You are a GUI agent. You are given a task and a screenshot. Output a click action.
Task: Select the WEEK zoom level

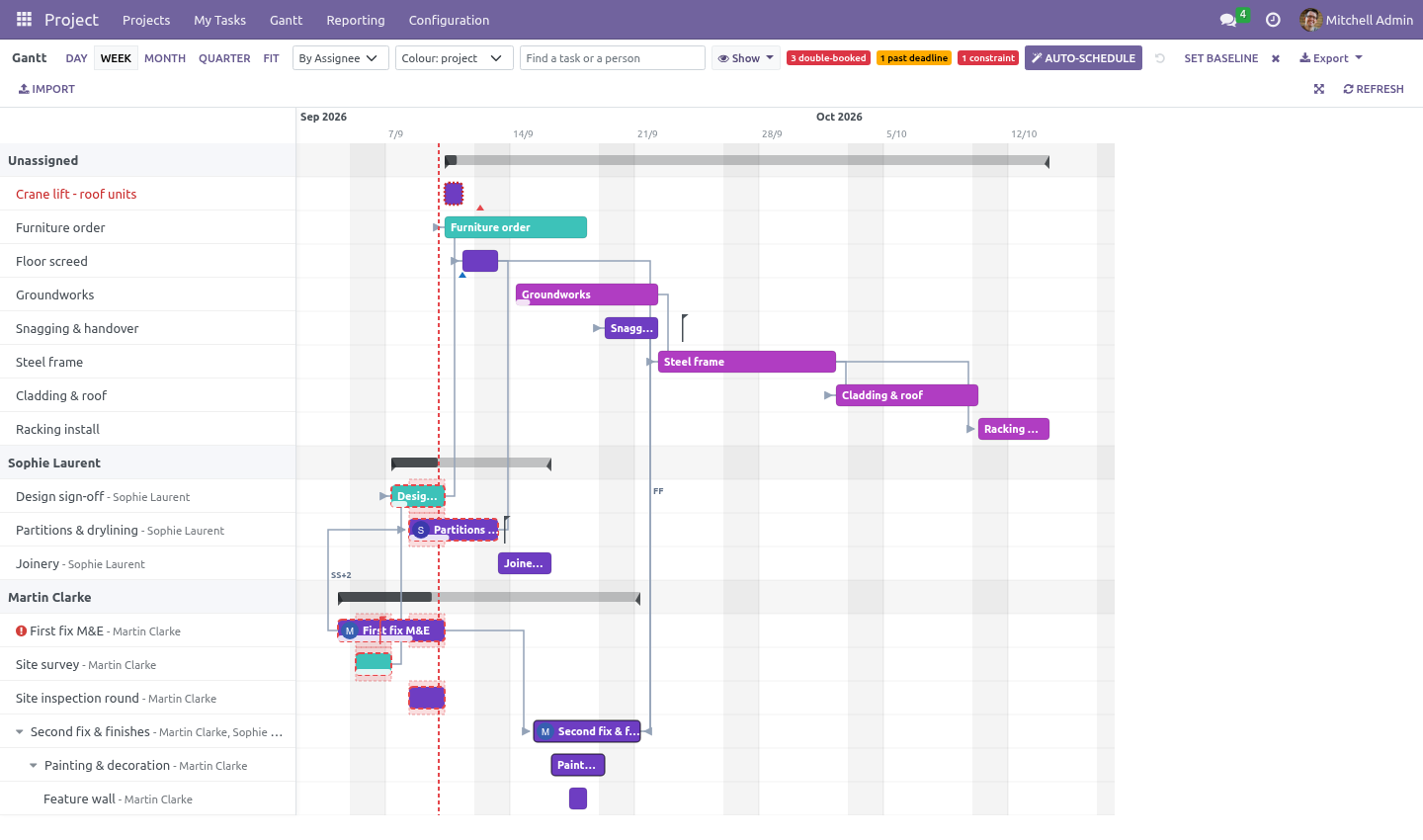(116, 58)
